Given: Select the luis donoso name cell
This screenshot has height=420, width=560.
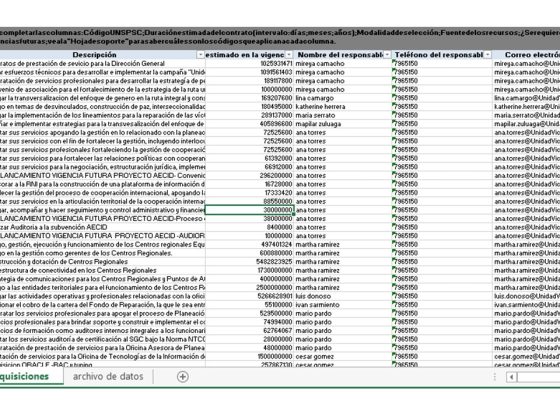Looking at the screenshot, I should tap(343, 296).
